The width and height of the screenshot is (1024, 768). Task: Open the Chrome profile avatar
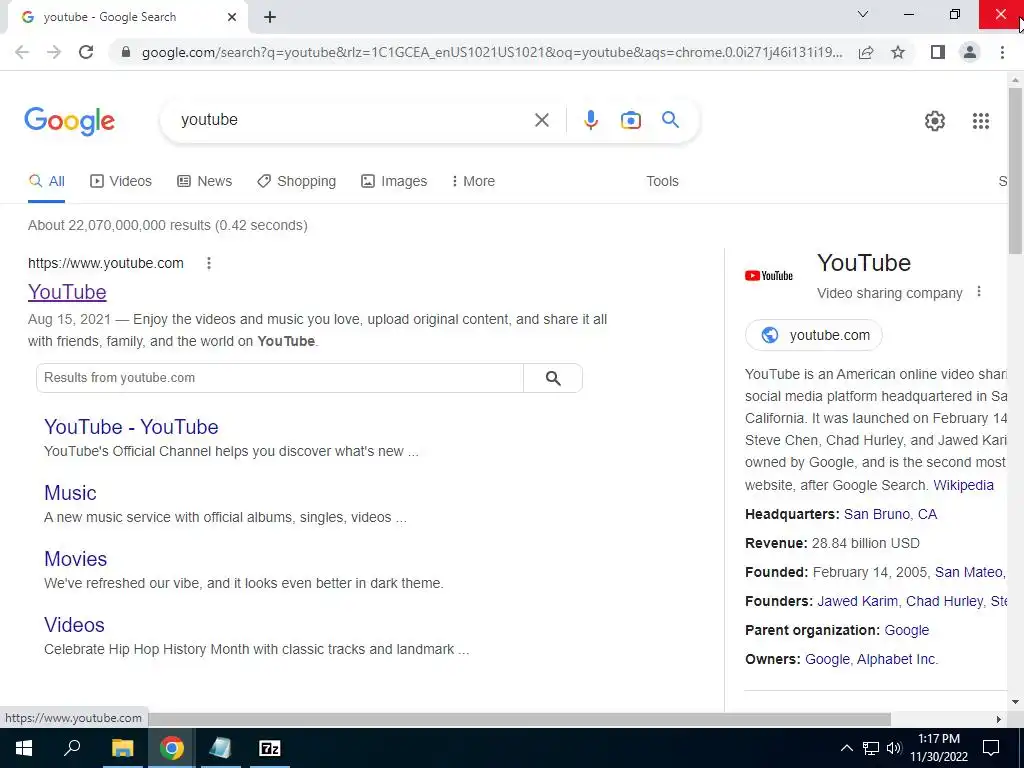click(970, 52)
